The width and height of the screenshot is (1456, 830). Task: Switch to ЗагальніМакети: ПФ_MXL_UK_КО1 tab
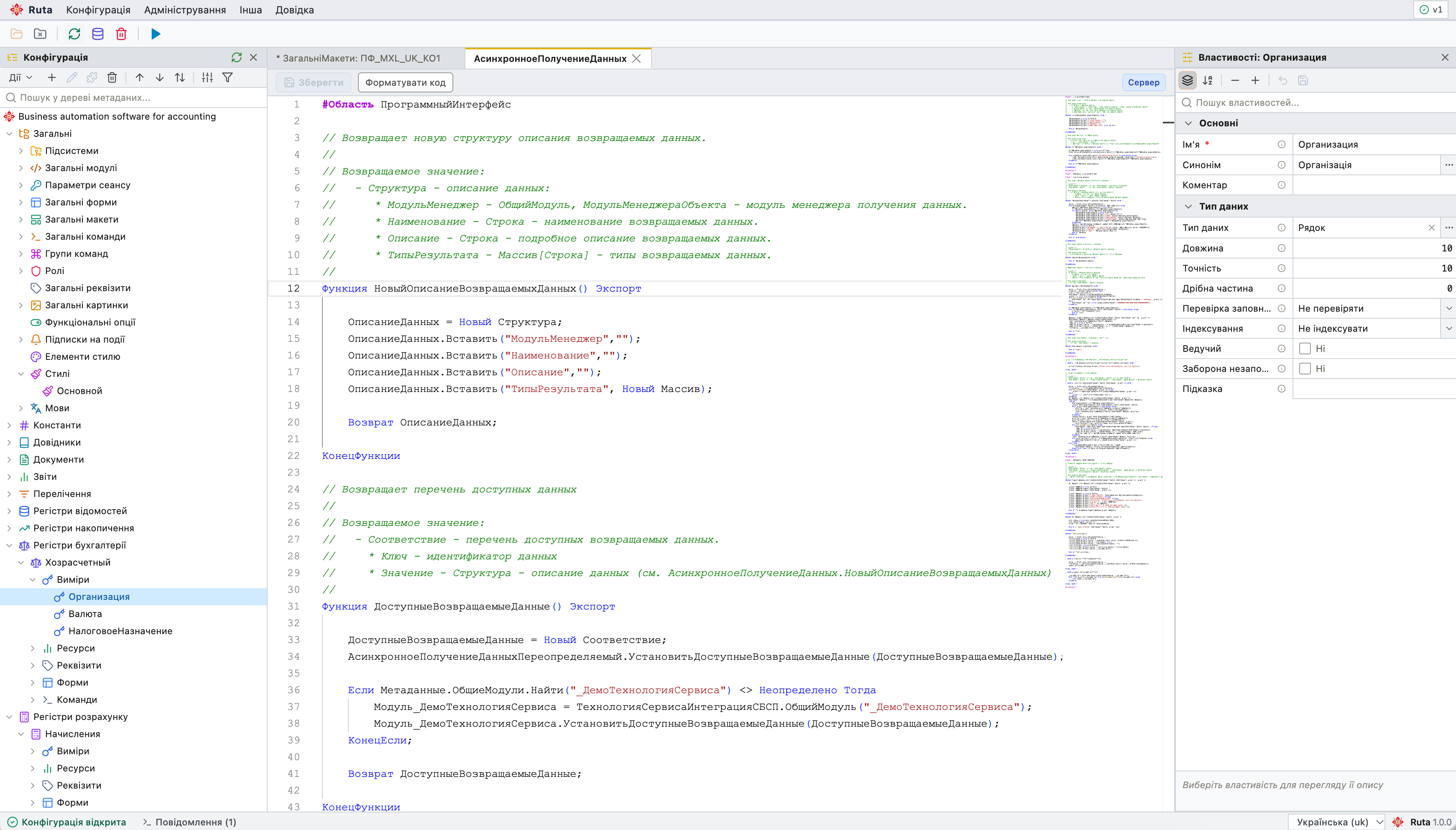point(358,58)
